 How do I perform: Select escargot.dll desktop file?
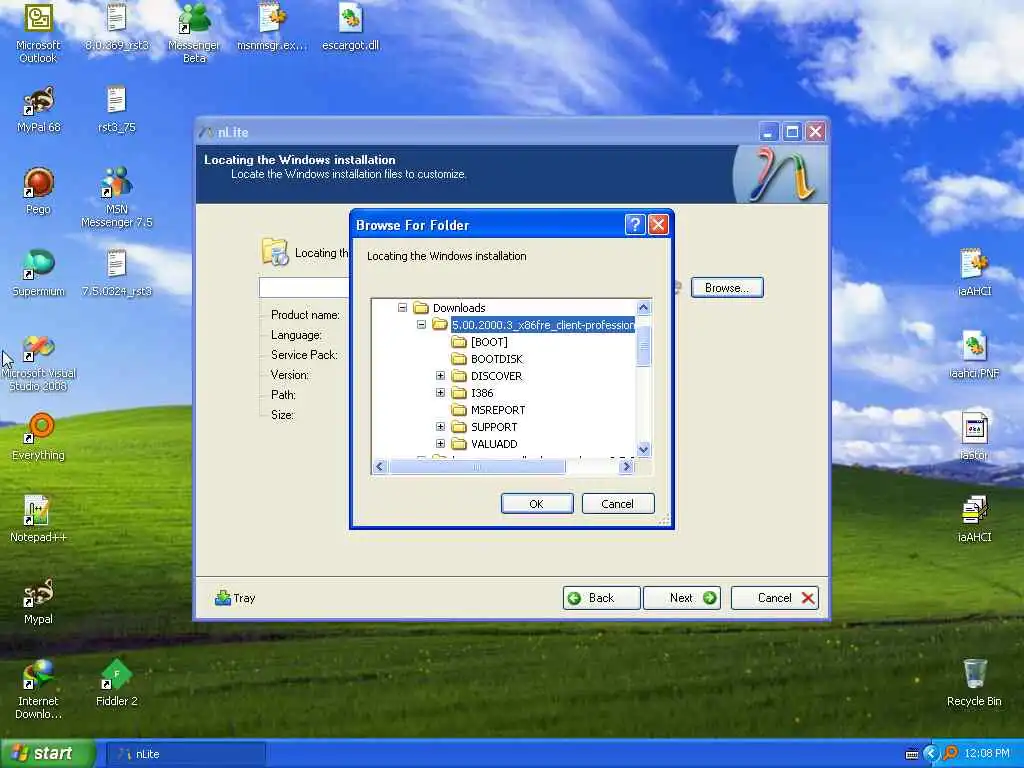tap(351, 27)
